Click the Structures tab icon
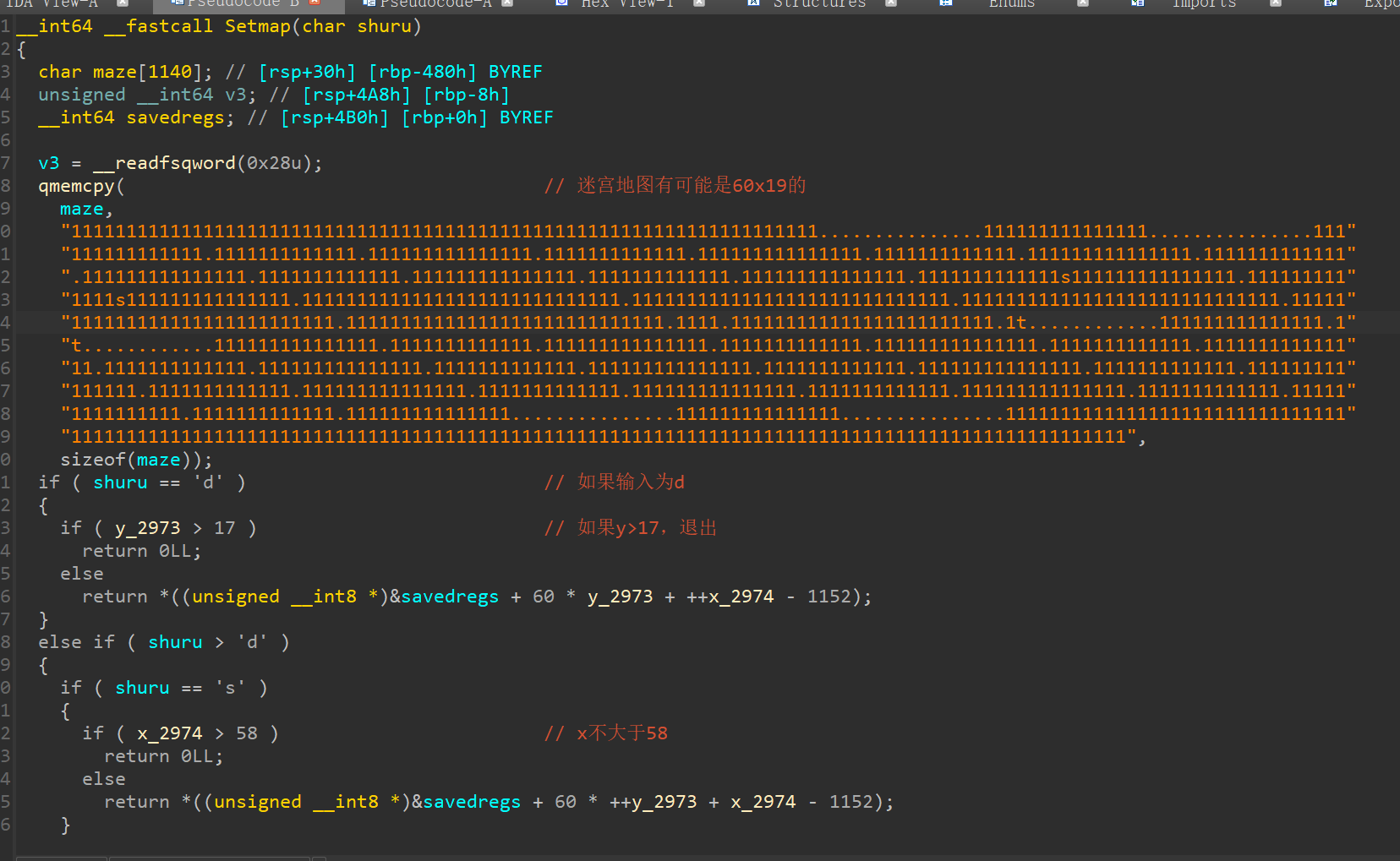Screen dimensions: 1400x861 (x=753, y=3)
